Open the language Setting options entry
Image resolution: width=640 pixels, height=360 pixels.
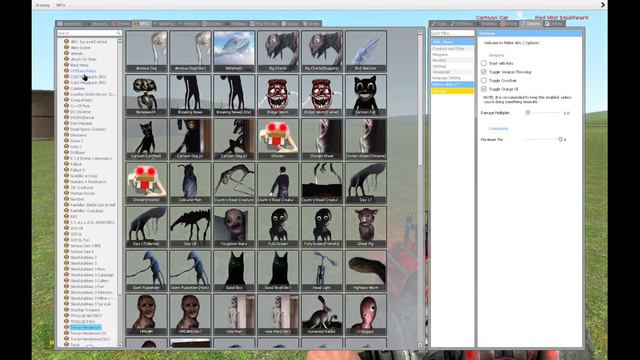[x=453, y=78]
